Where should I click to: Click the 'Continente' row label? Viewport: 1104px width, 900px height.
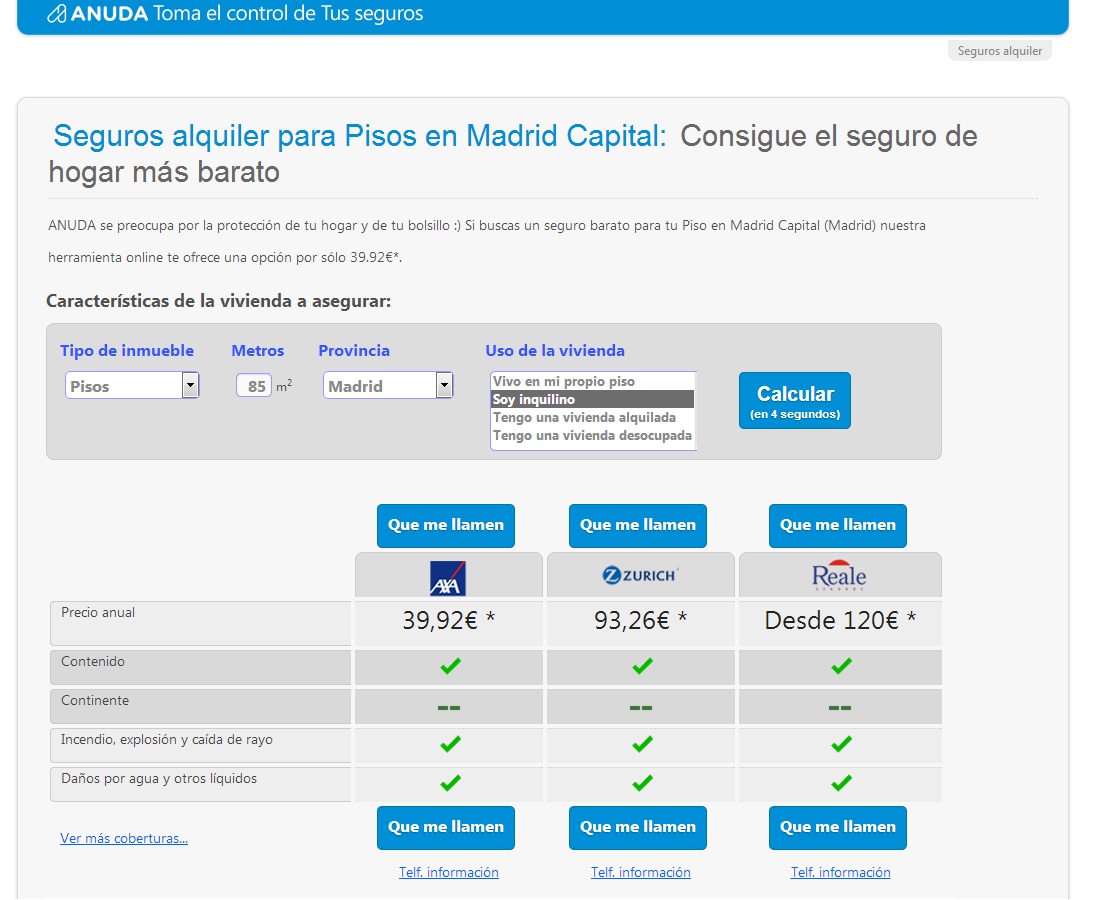pos(95,701)
